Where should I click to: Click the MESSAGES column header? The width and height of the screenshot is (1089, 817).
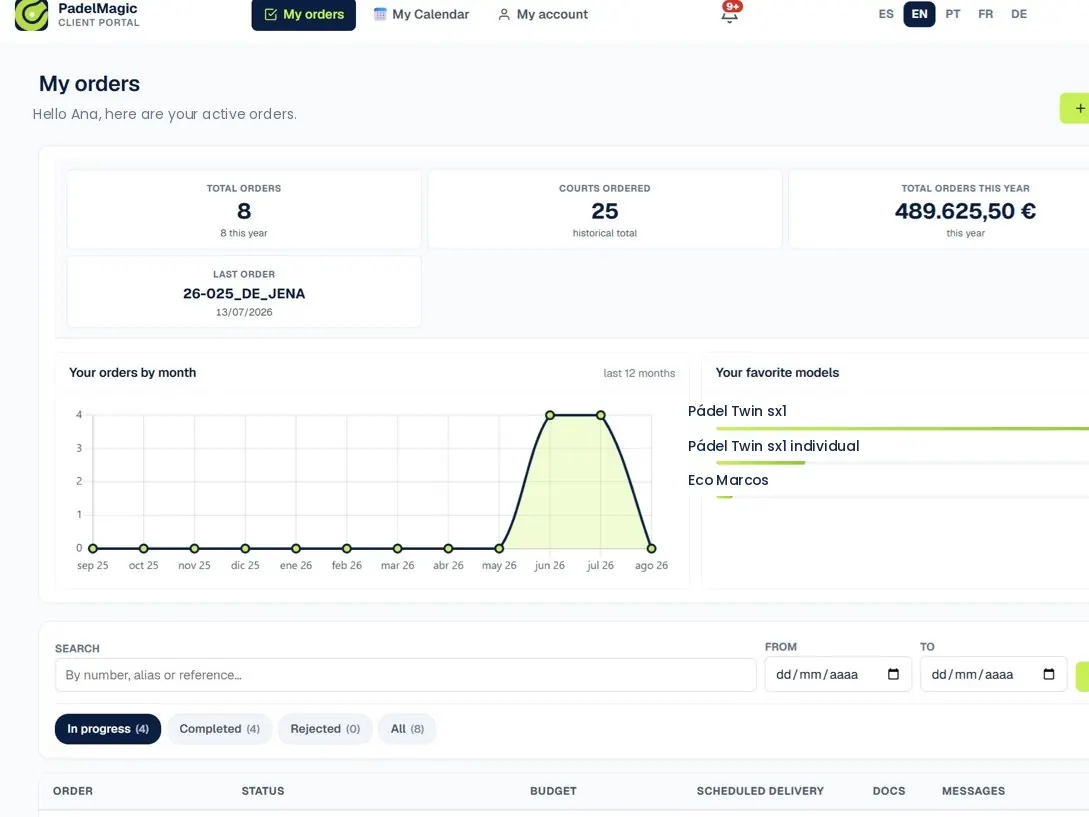coord(973,791)
